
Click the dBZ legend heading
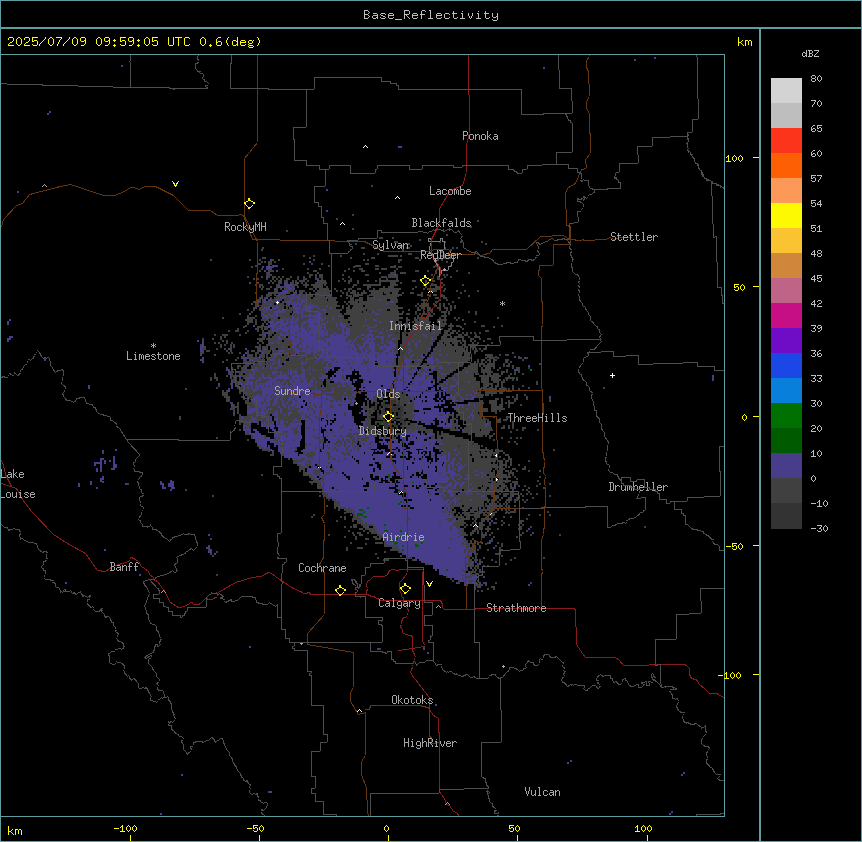point(810,53)
